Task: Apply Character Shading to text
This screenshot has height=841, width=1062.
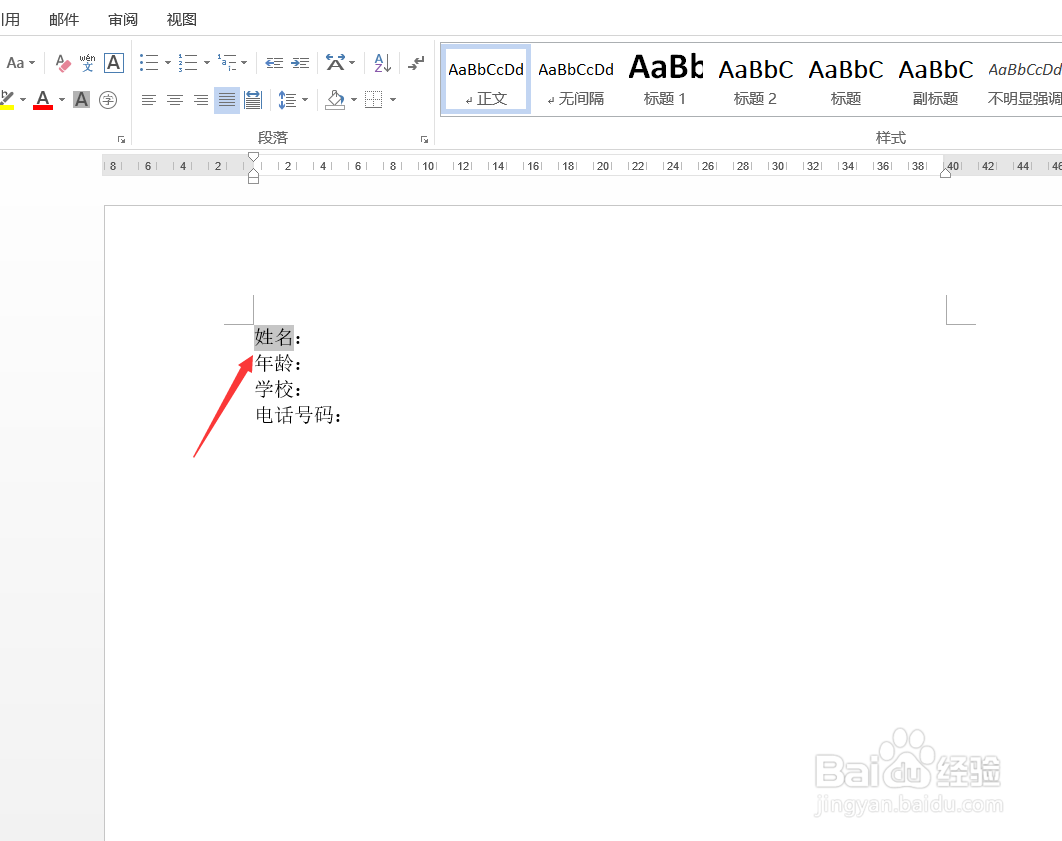Action: click(80, 99)
